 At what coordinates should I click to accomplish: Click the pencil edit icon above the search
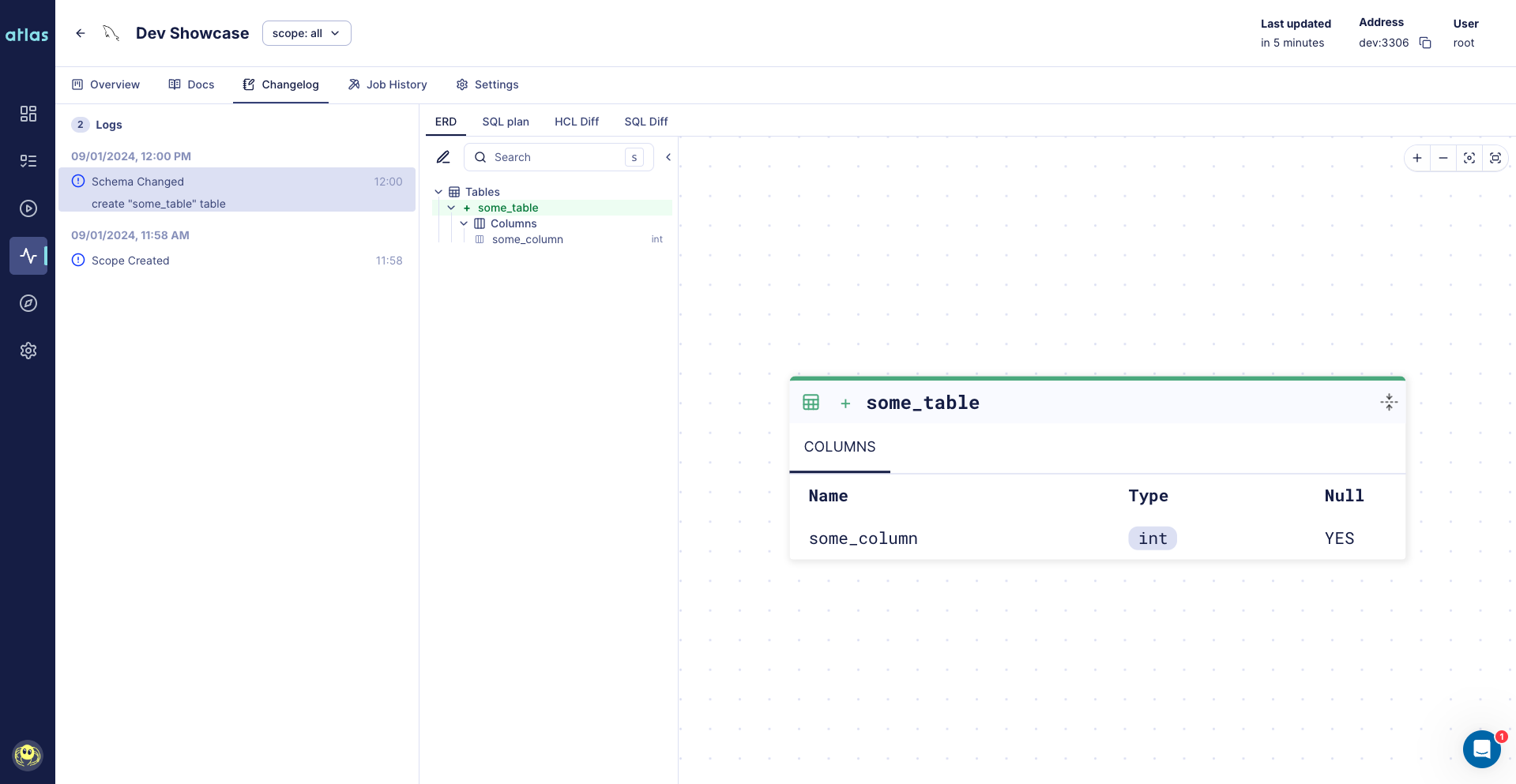point(443,157)
